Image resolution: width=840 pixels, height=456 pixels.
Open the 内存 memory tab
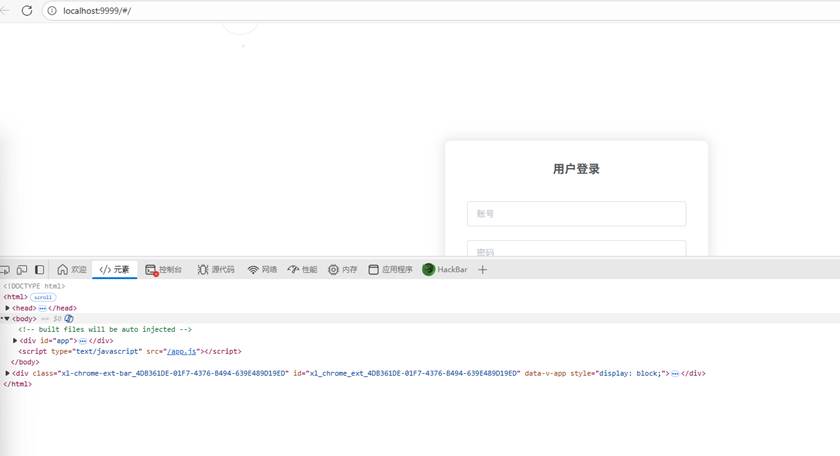coord(343,270)
